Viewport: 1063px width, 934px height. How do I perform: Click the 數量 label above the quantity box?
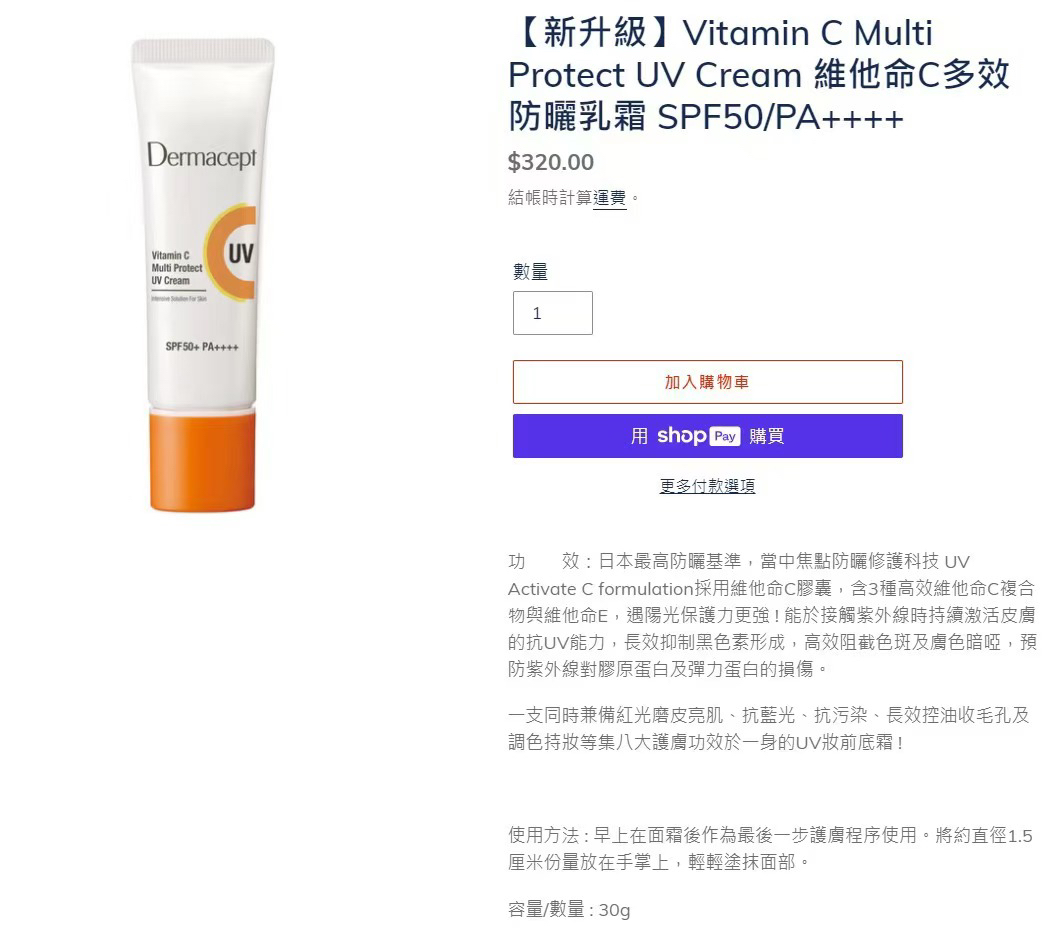tap(530, 272)
